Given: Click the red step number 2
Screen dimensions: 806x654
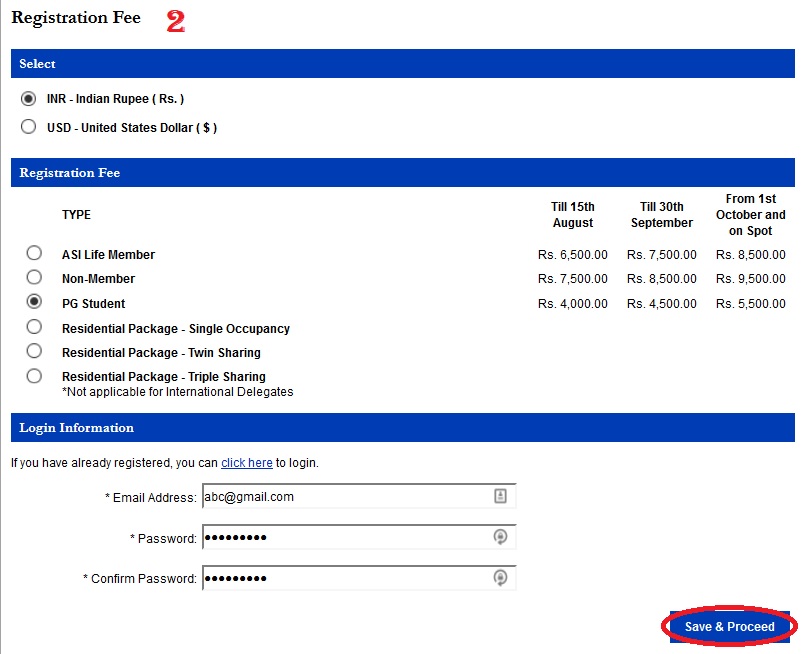Looking at the screenshot, I should pos(176,23).
